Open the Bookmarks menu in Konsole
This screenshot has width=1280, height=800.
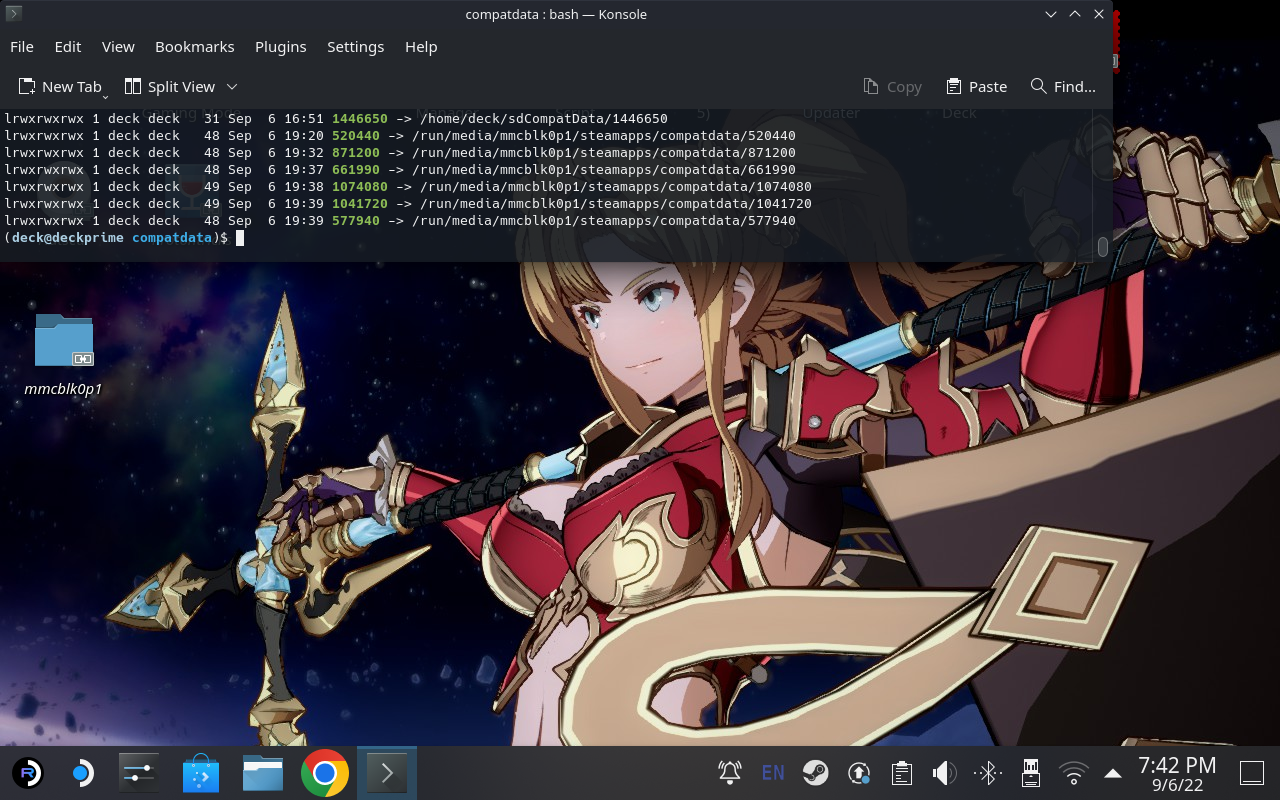[194, 46]
